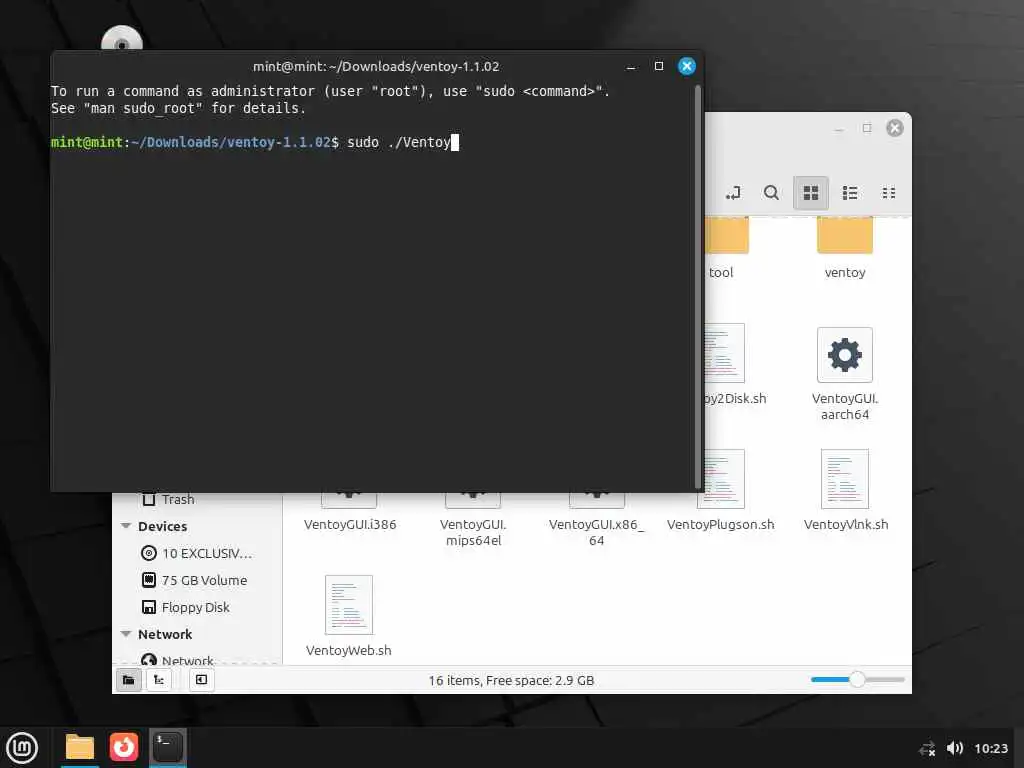Focus the Terminal from the taskbar
This screenshot has height=768, width=1024.
pos(168,747)
